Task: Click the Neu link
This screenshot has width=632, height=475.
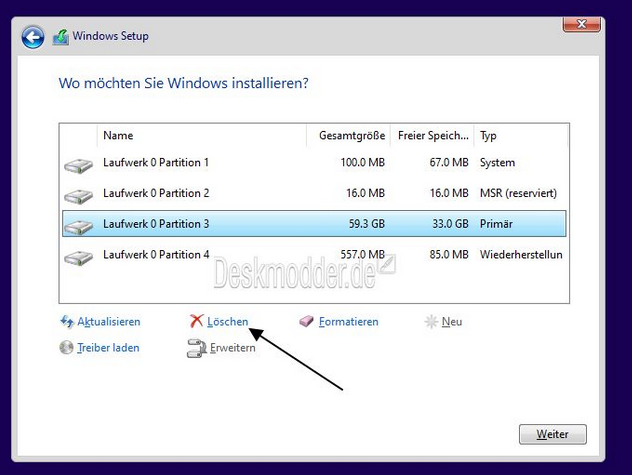Action: tap(452, 322)
